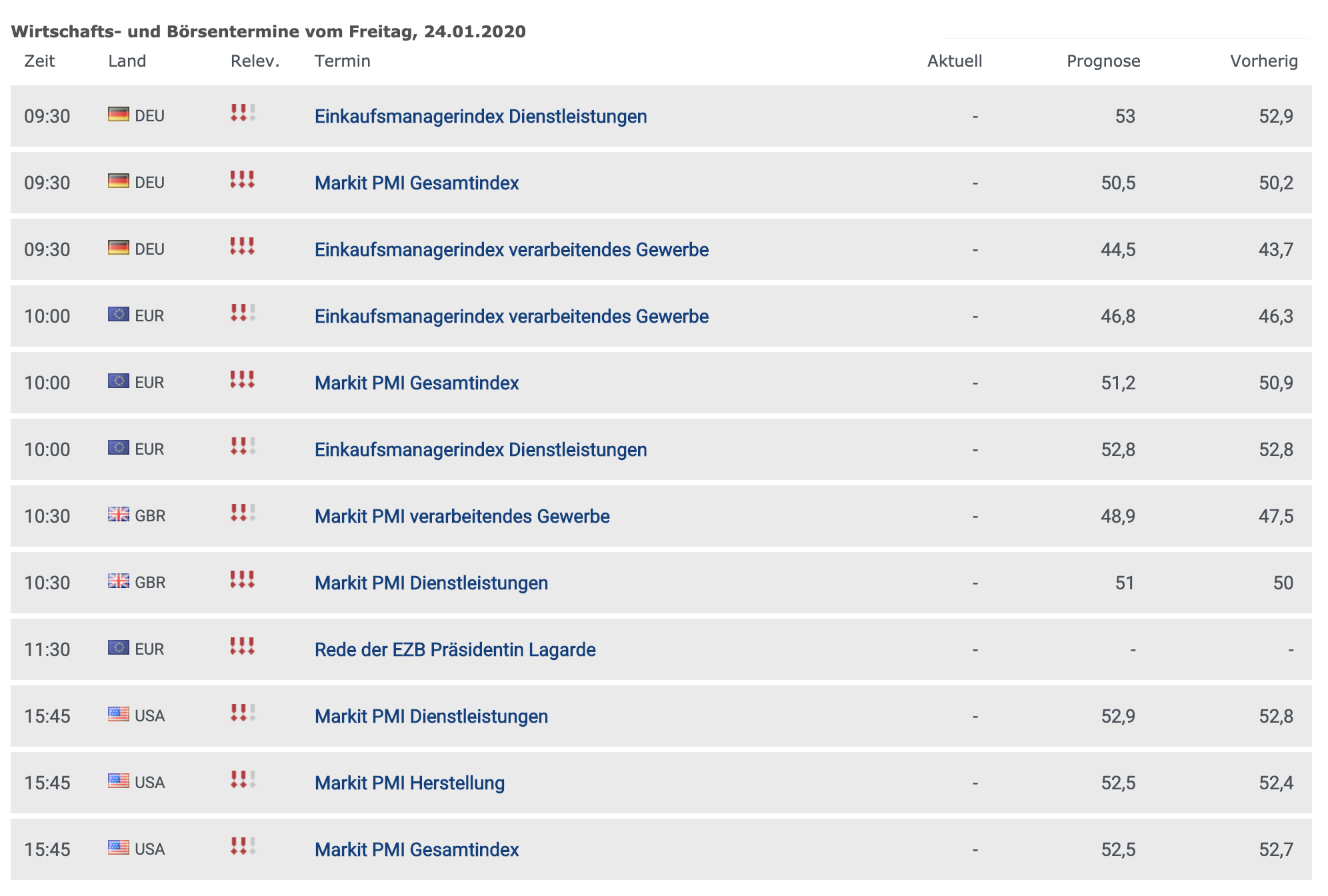
Task: Click relevance marks in USA Markit PMI Dienstleistungen row
Action: click(243, 713)
